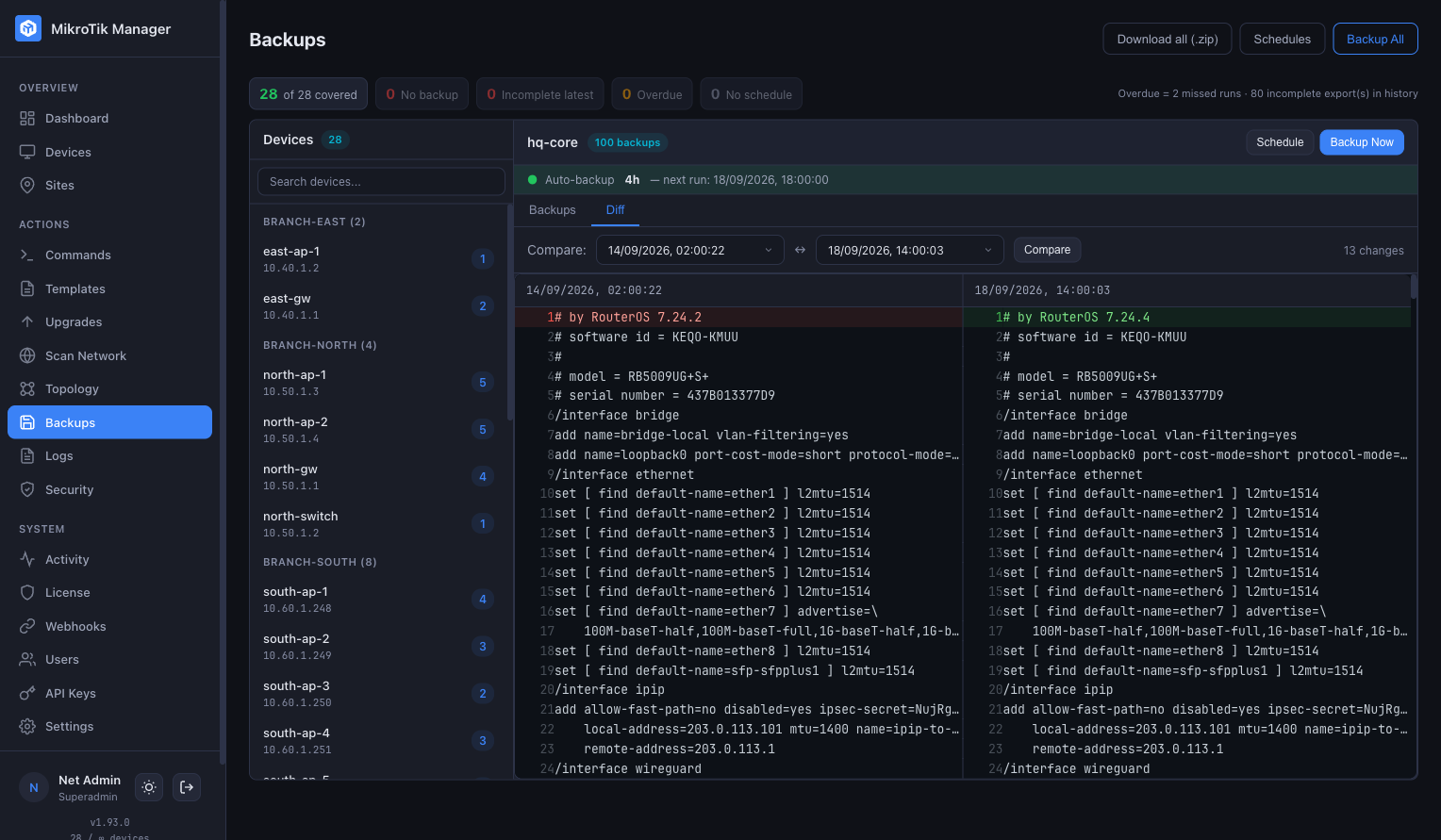The height and width of the screenshot is (840, 1441).
Task: Open right compare date dropdown 18/09/2026
Action: coord(910,250)
